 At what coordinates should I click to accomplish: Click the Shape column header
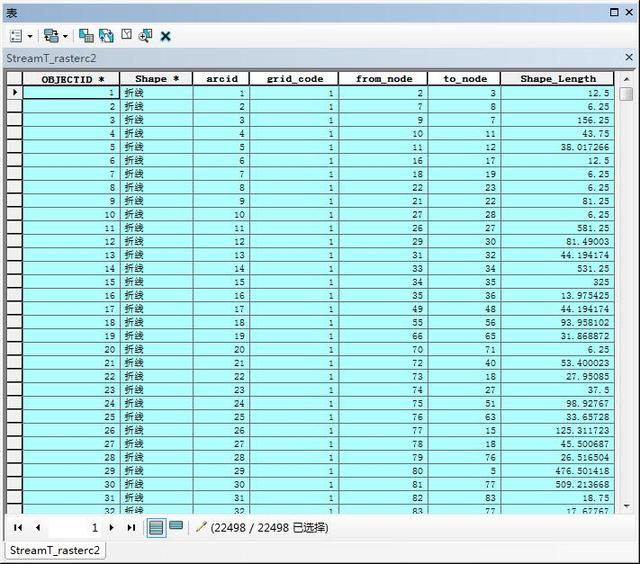tap(156, 79)
